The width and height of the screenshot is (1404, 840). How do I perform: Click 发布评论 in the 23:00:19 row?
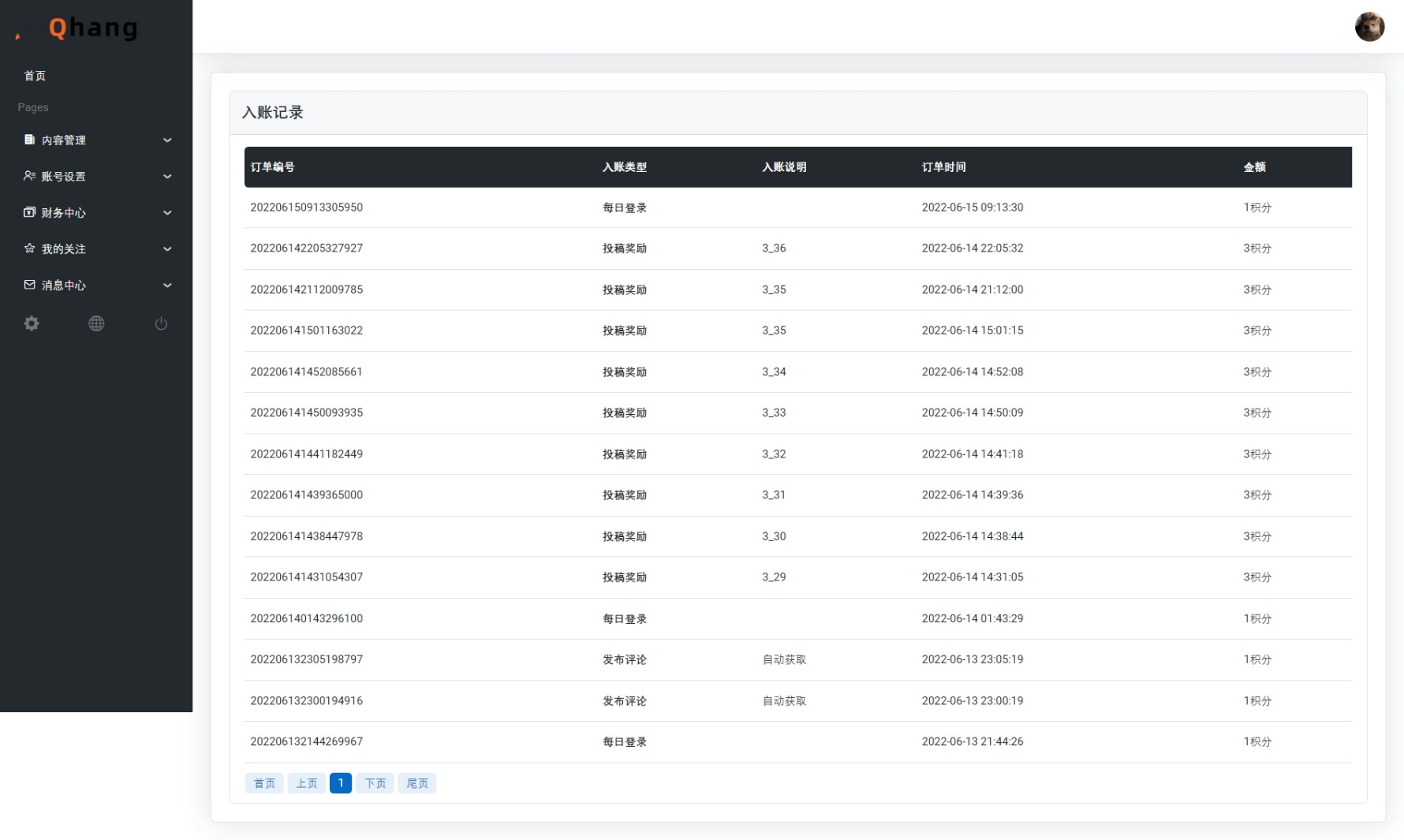pyautogui.click(x=625, y=701)
